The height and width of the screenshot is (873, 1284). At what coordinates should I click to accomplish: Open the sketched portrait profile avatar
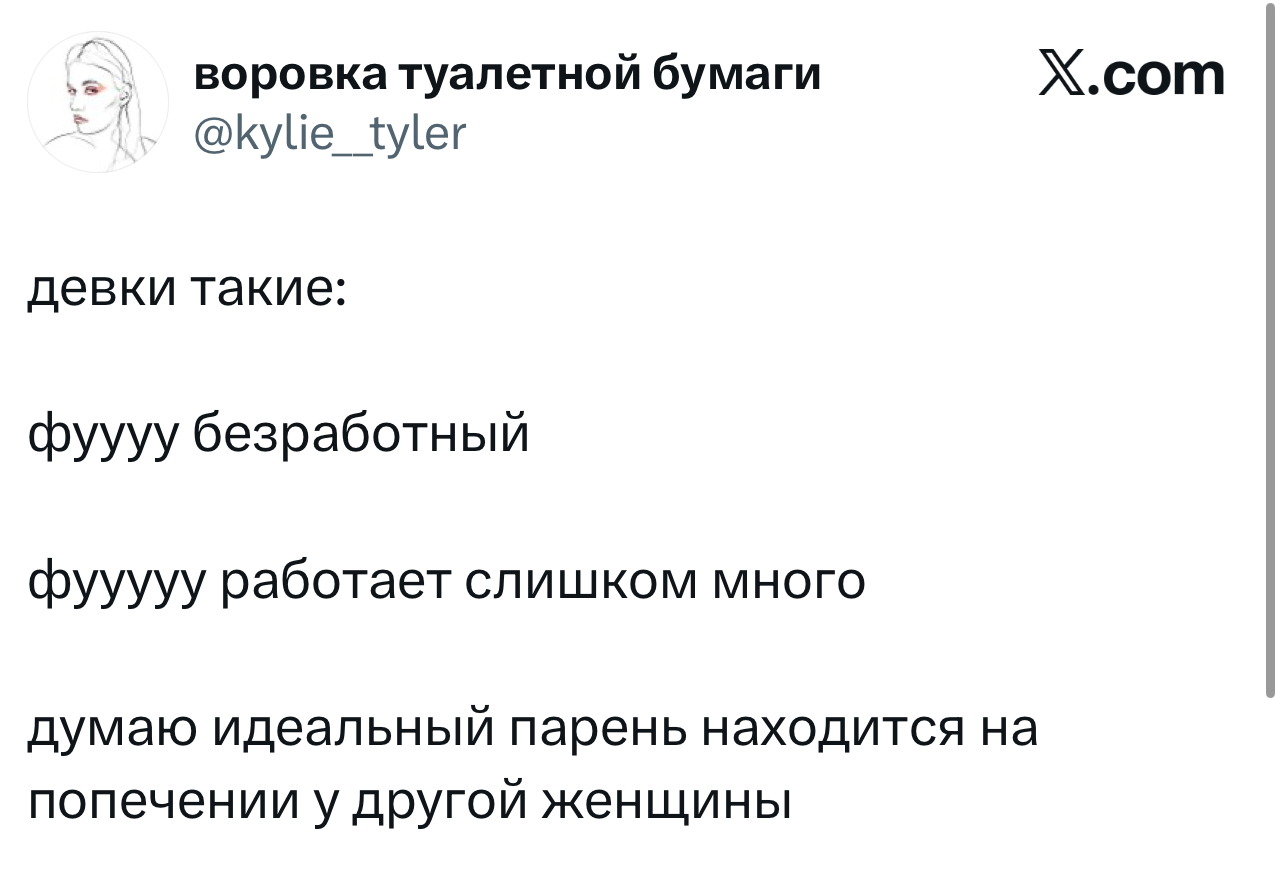click(97, 102)
